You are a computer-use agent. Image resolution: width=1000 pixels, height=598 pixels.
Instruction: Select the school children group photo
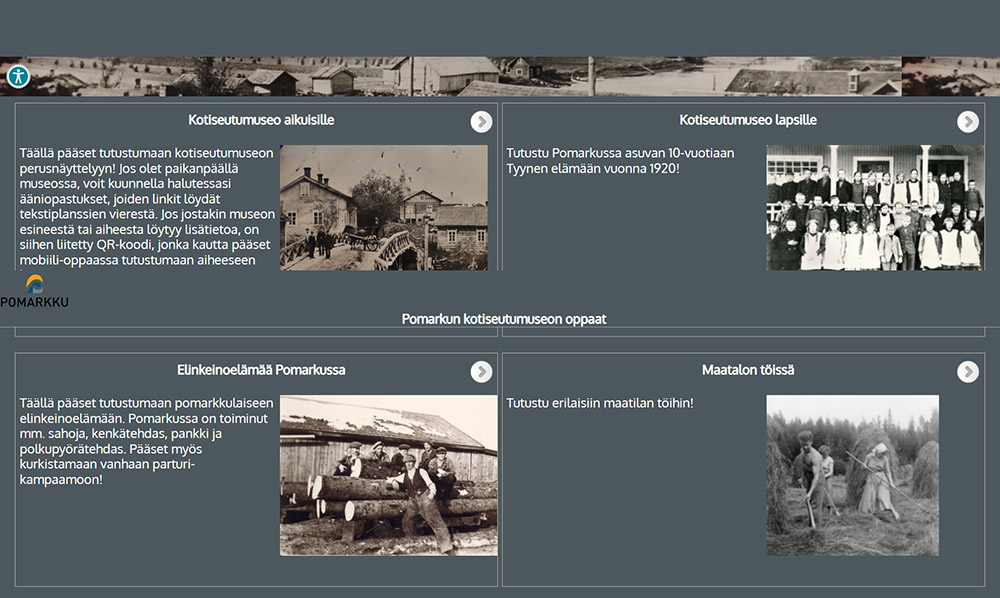[x=875, y=208]
